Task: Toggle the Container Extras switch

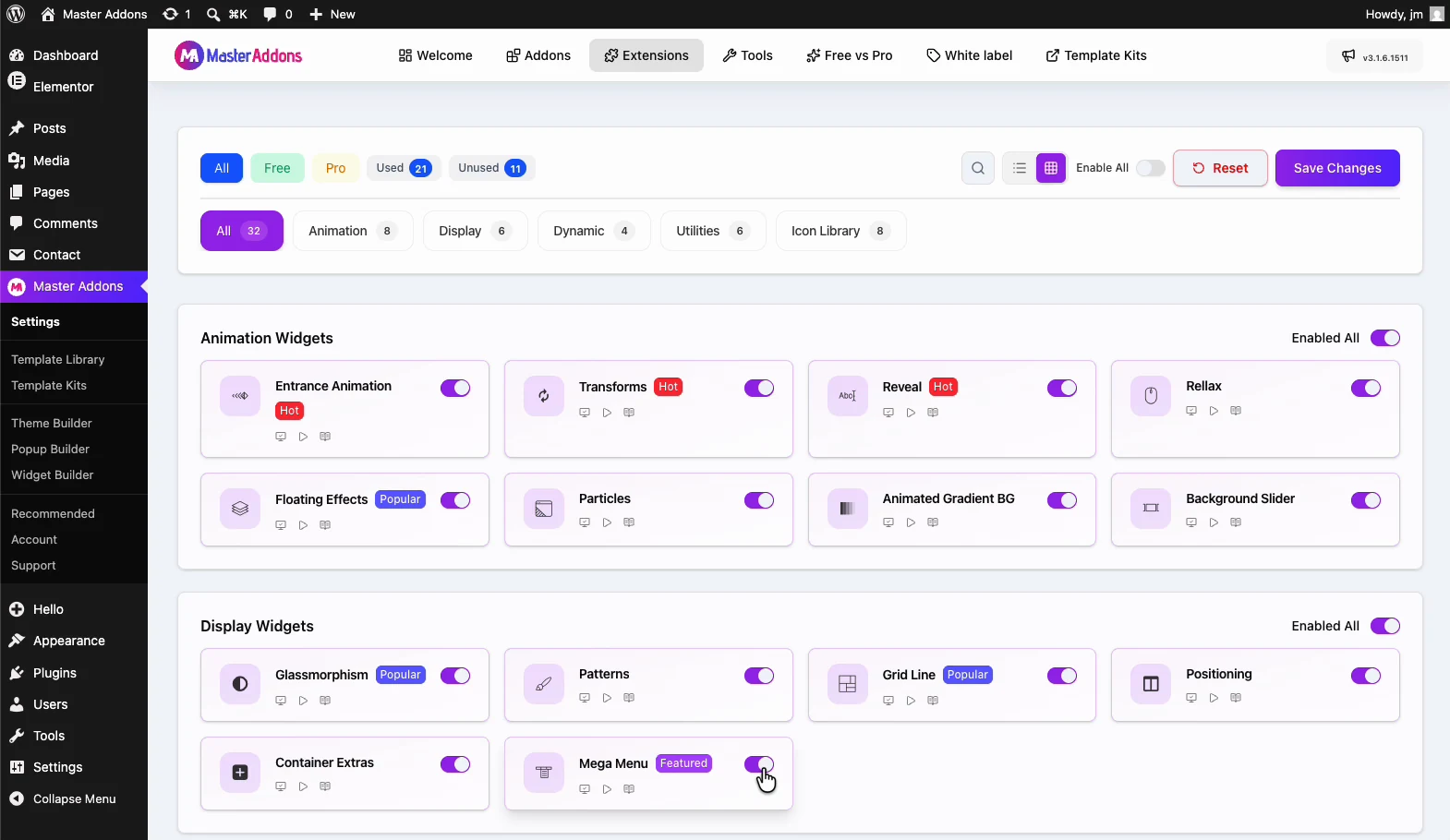Action: coord(455,764)
